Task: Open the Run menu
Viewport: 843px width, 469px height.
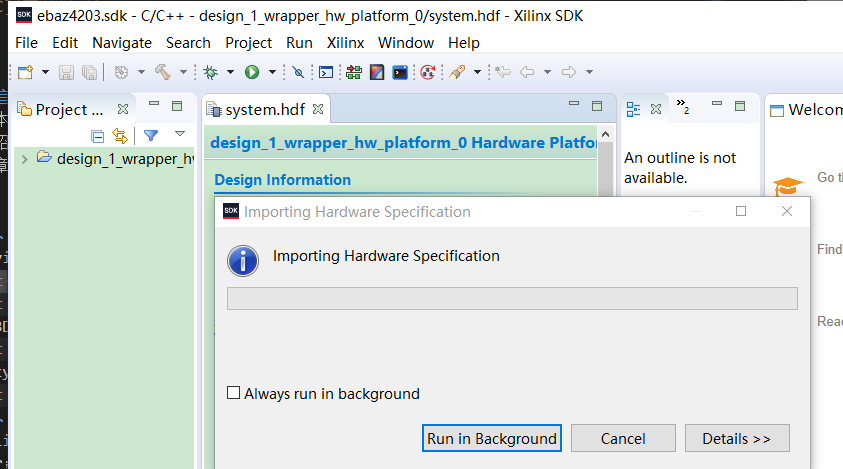Action: pos(299,42)
